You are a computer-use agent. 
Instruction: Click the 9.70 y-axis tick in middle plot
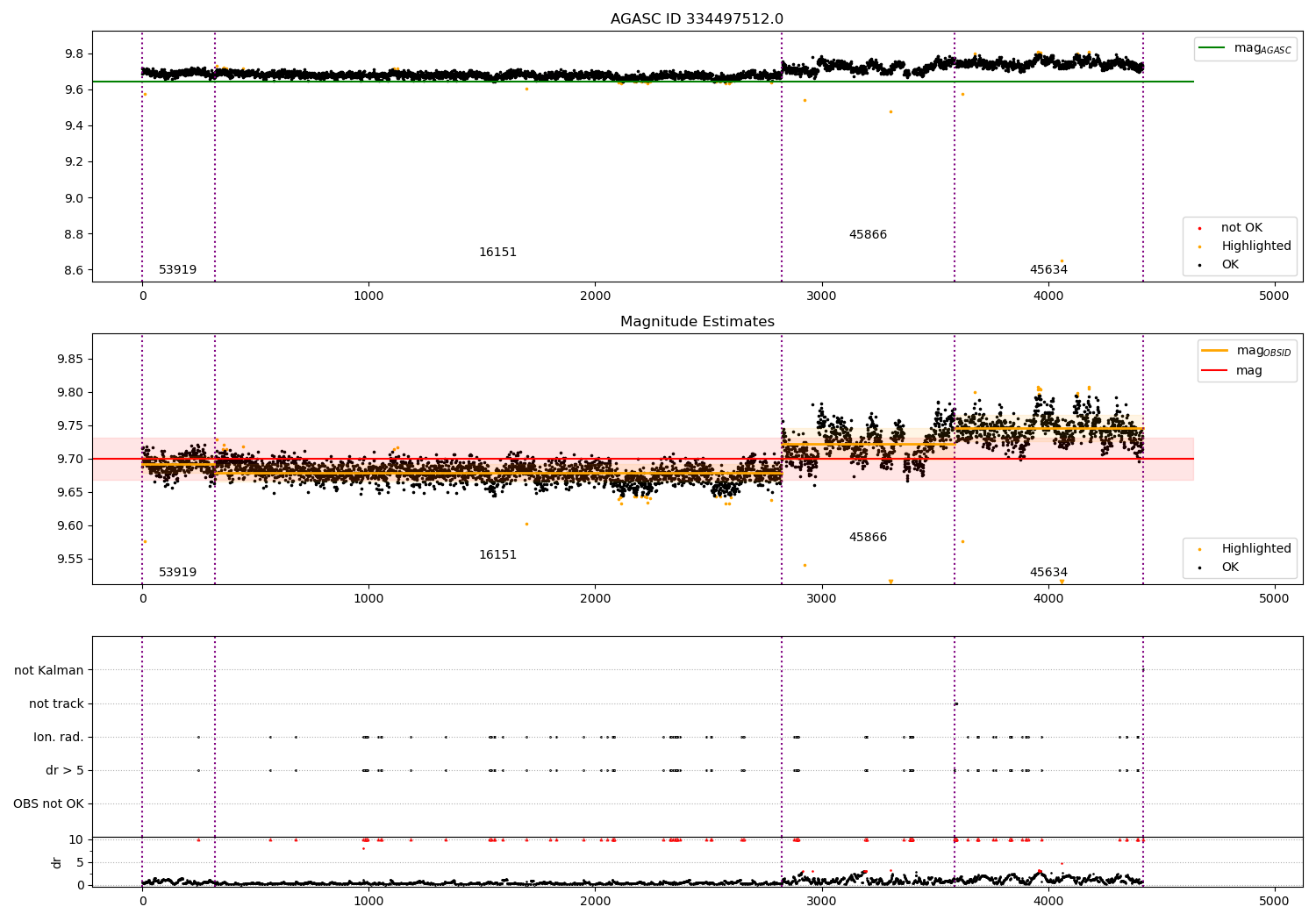(69, 460)
